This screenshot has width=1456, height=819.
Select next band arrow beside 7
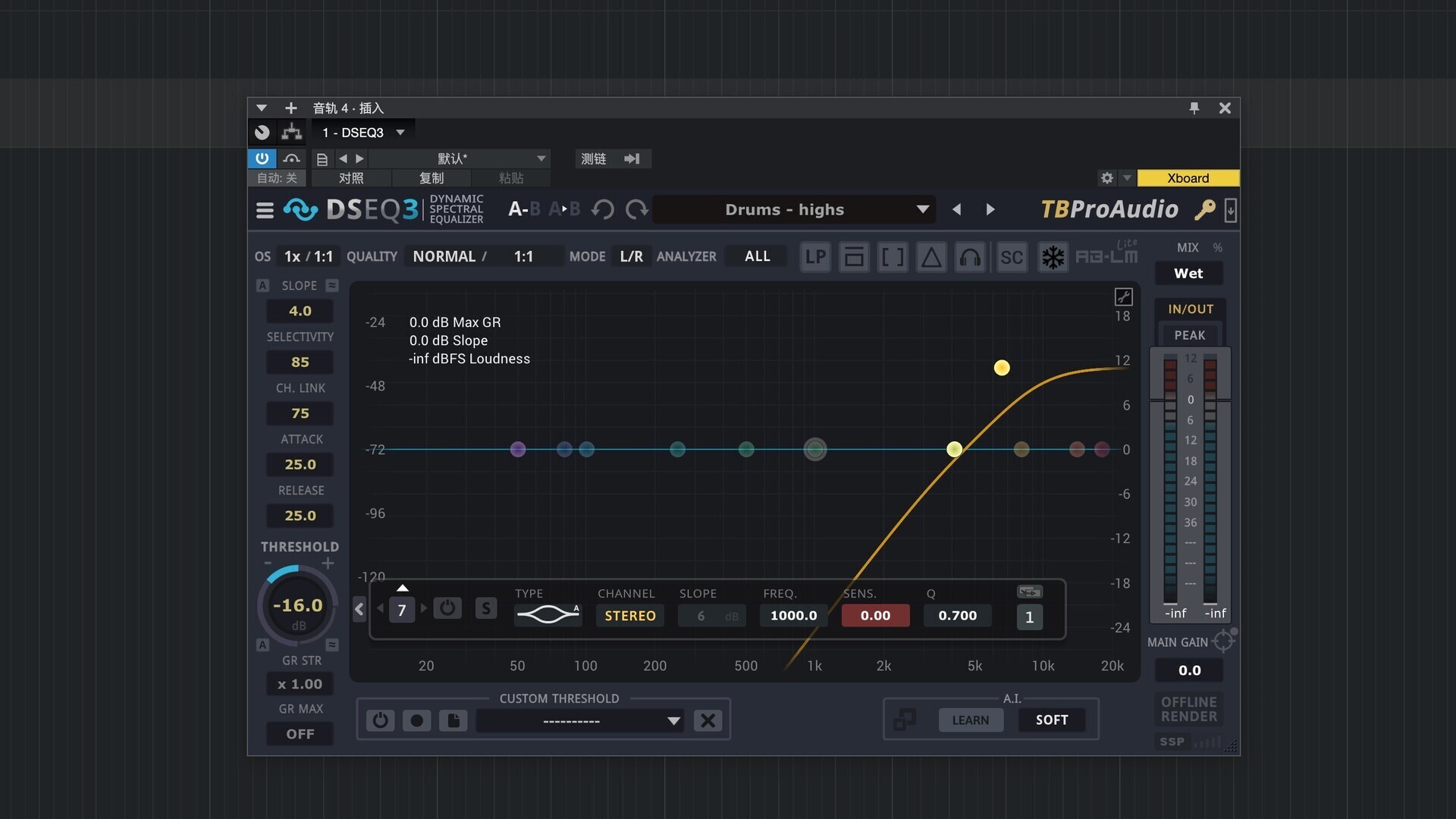(424, 608)
